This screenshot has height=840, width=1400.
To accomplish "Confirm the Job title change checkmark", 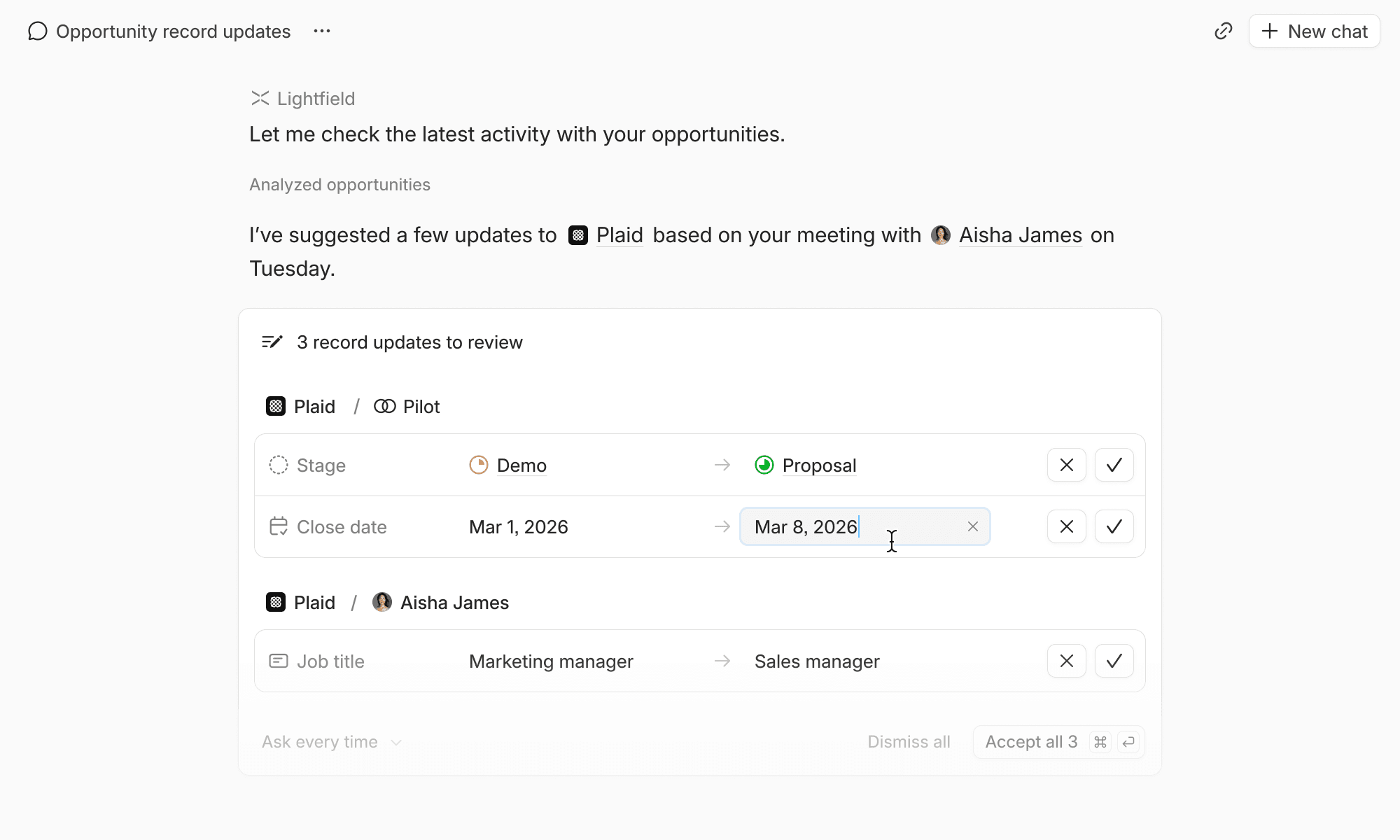I will tap(1114, 661).
